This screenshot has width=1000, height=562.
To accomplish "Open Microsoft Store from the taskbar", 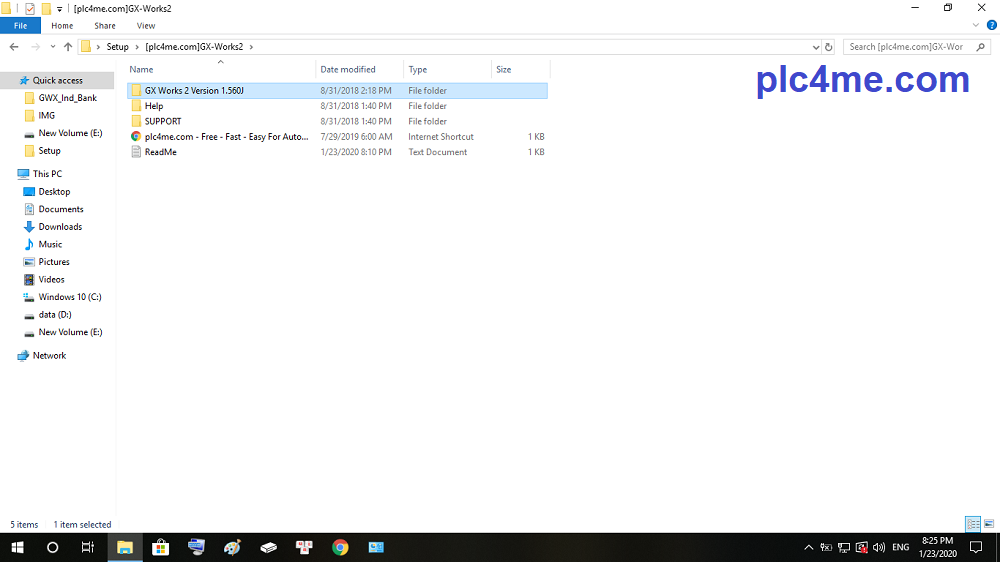I will click(161, 547).
